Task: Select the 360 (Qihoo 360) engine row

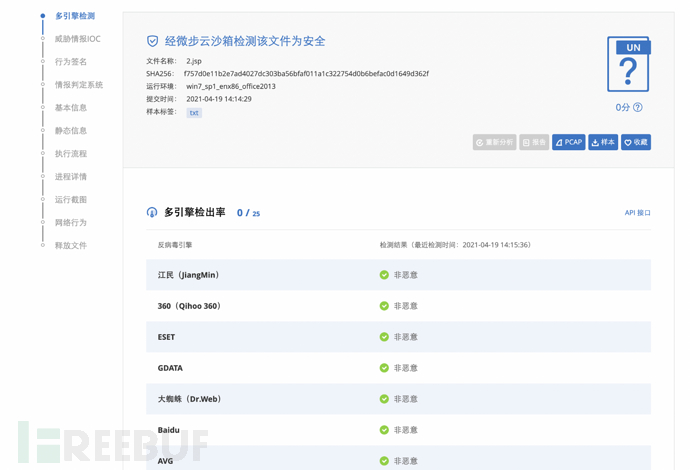Action: click(398, 306)
